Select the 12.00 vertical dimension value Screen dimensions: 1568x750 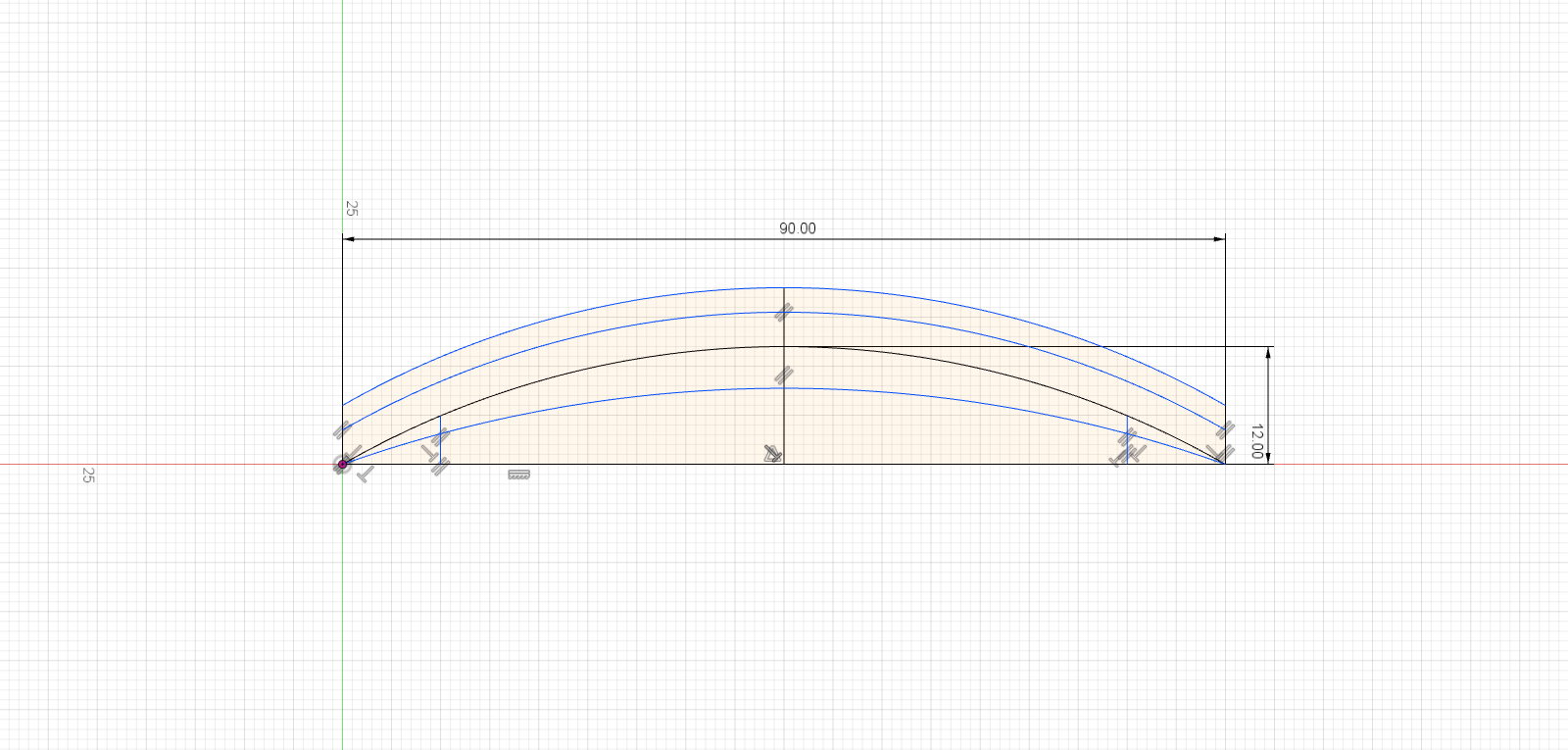1256,441
